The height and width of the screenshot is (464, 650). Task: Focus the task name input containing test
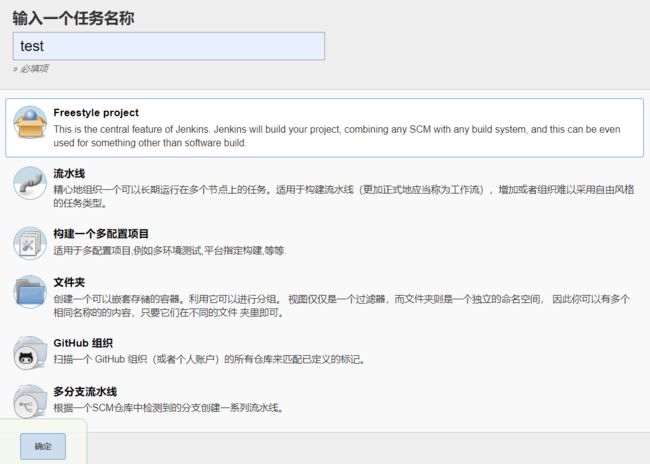tap(169, 46)
